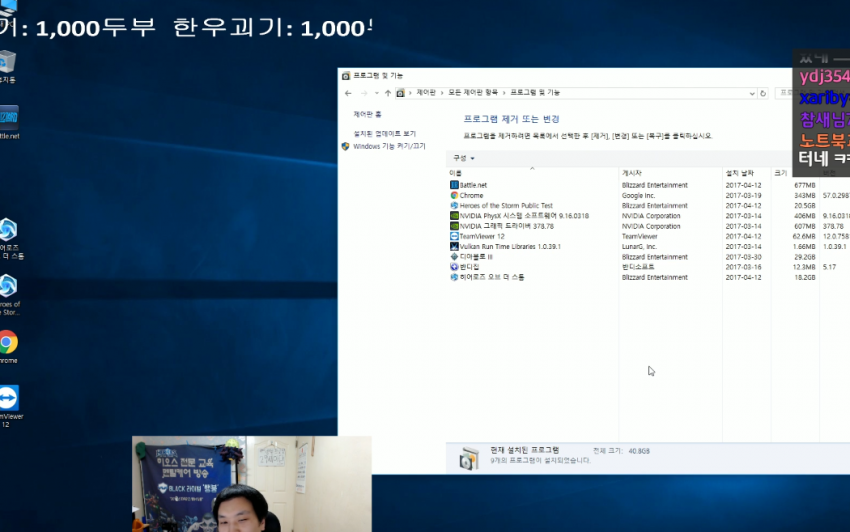Click the window title bar icon
Viewport: 850px width, 532px height.
(346, 76)
